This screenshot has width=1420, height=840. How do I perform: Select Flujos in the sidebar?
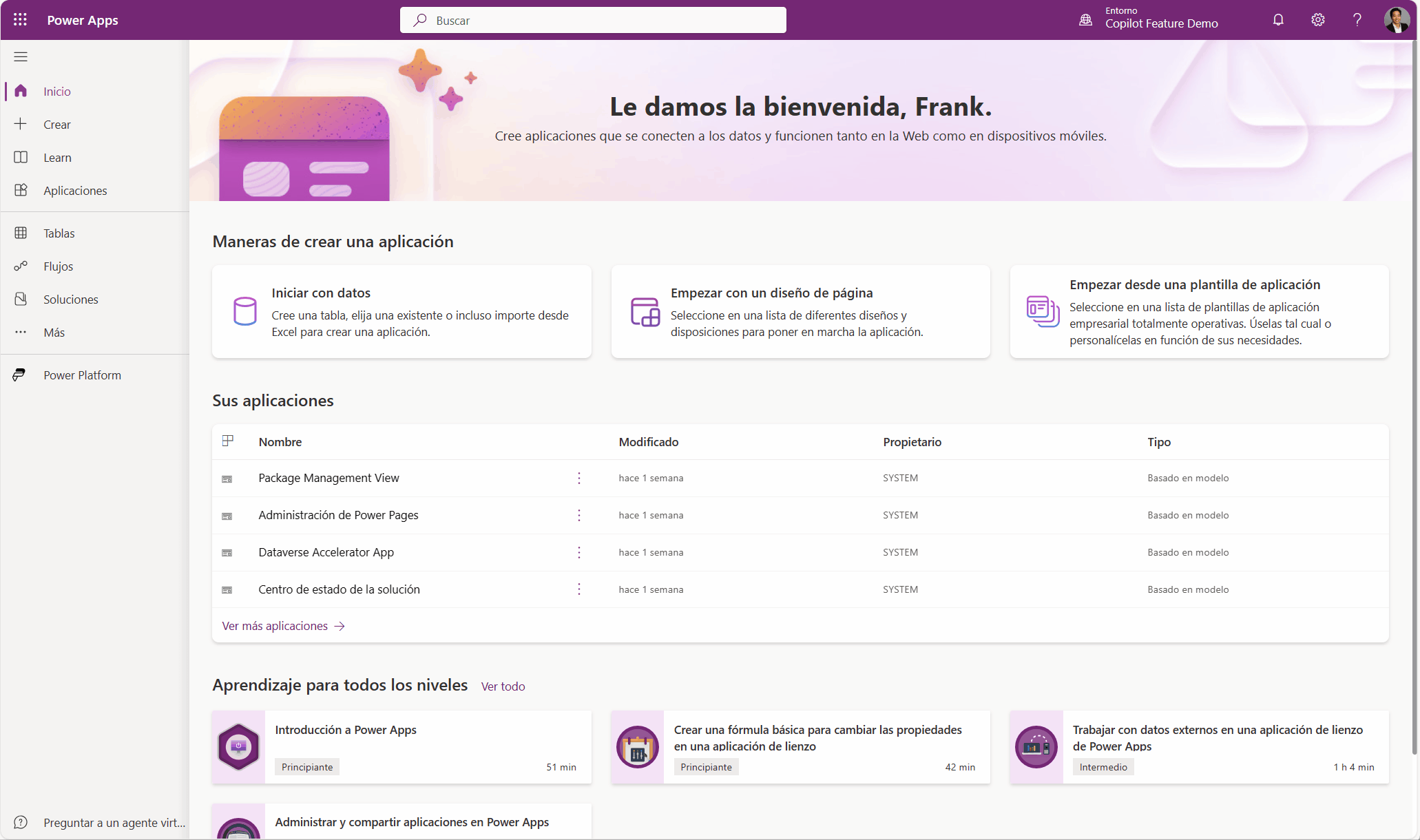click(59, 266)
